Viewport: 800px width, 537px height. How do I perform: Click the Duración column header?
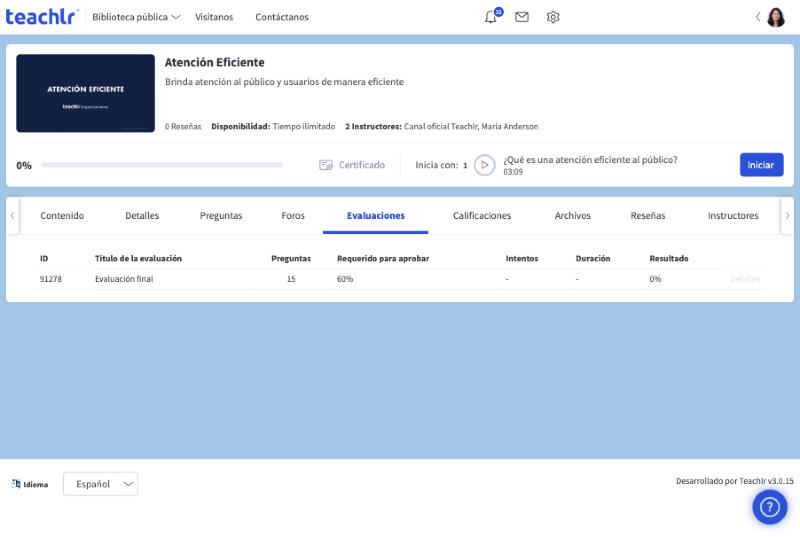pos(593,259)
